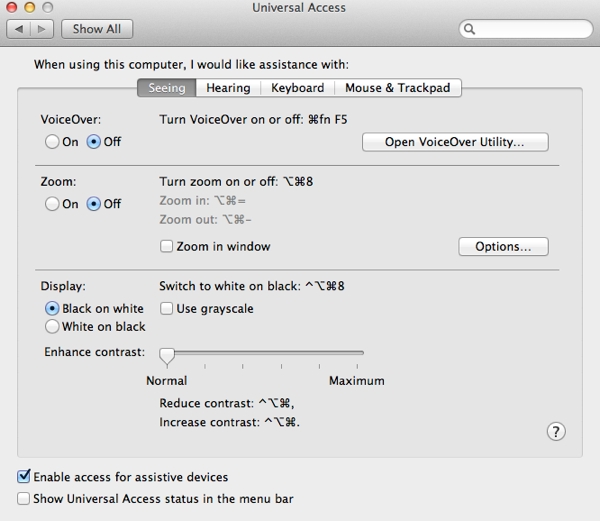
Task: Click 'Turn zoom on or off' shortcut text
Action: coord(236,181)
